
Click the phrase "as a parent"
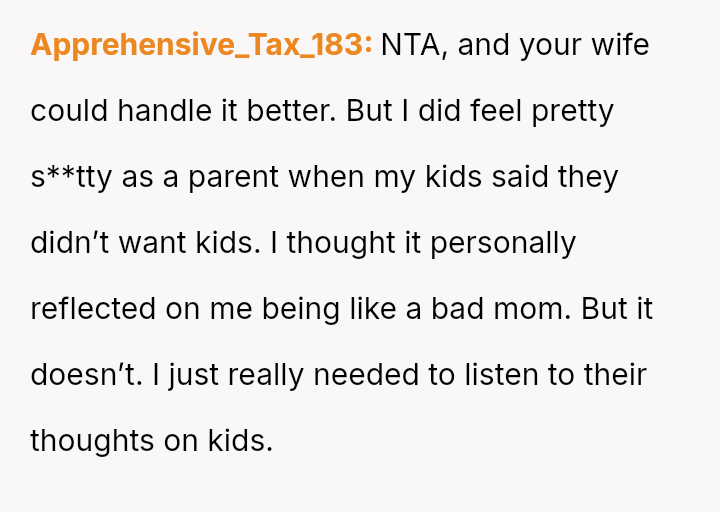coord(208,177)
